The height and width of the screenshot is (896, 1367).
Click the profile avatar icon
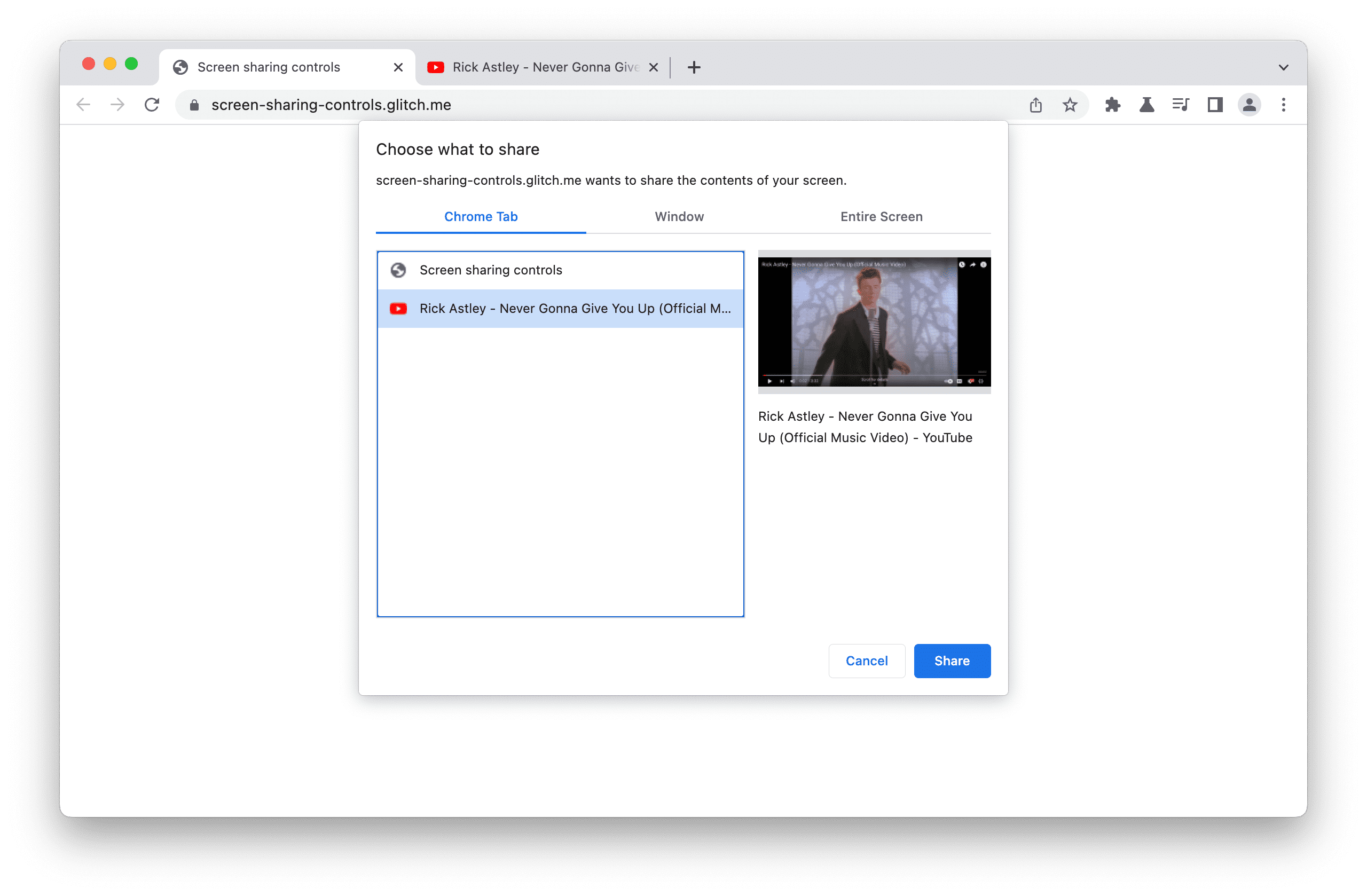[x=1249, y=104]
